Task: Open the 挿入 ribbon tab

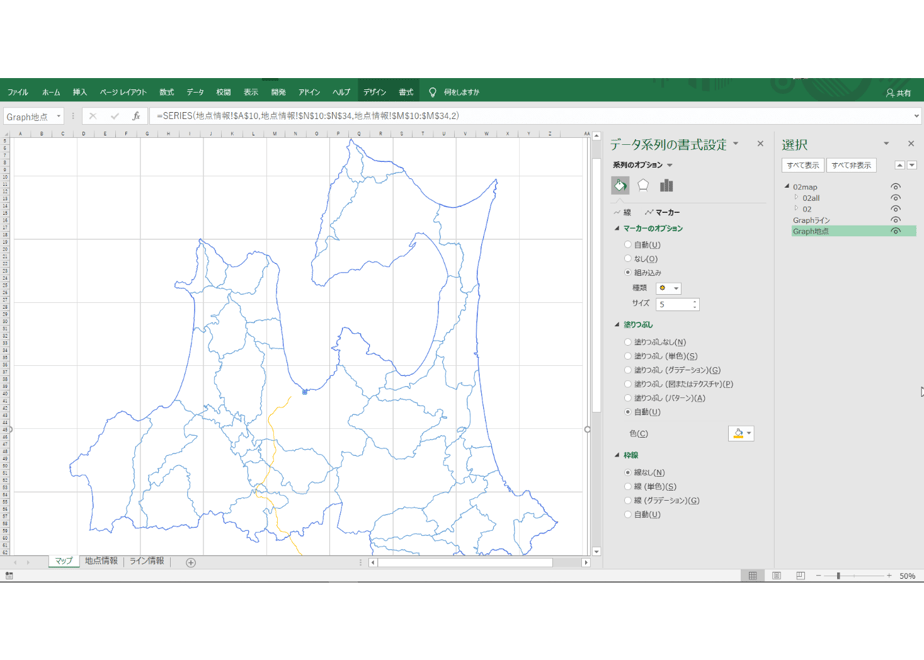Action: [80, 92]
